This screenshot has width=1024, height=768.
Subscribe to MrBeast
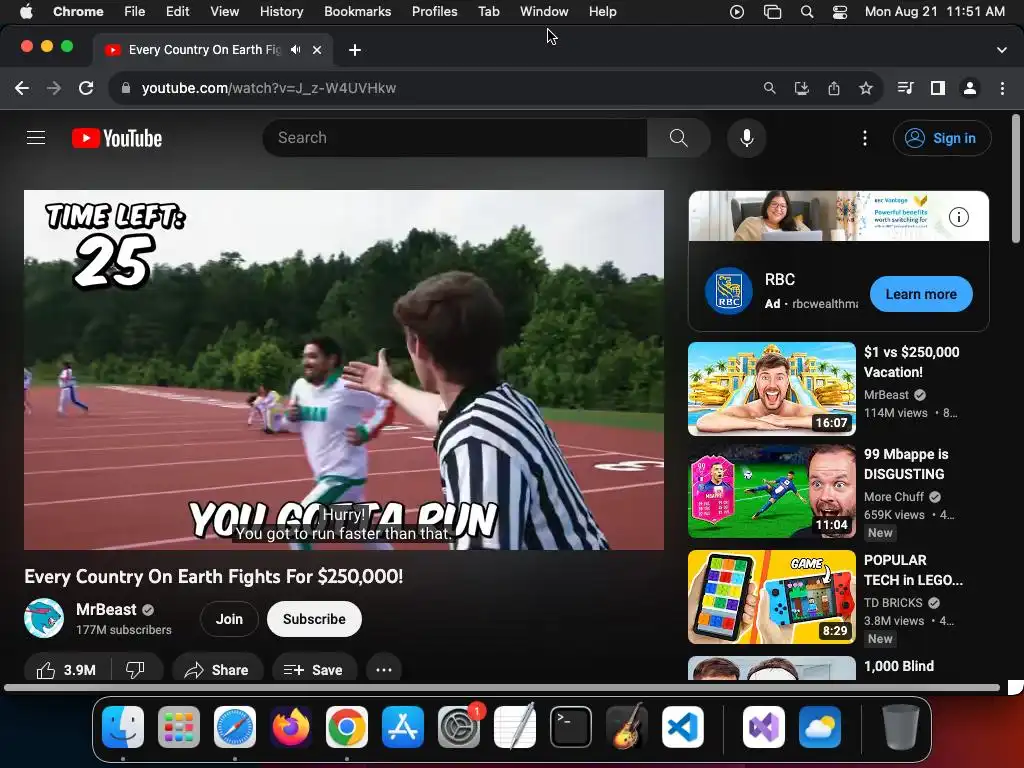314,619
